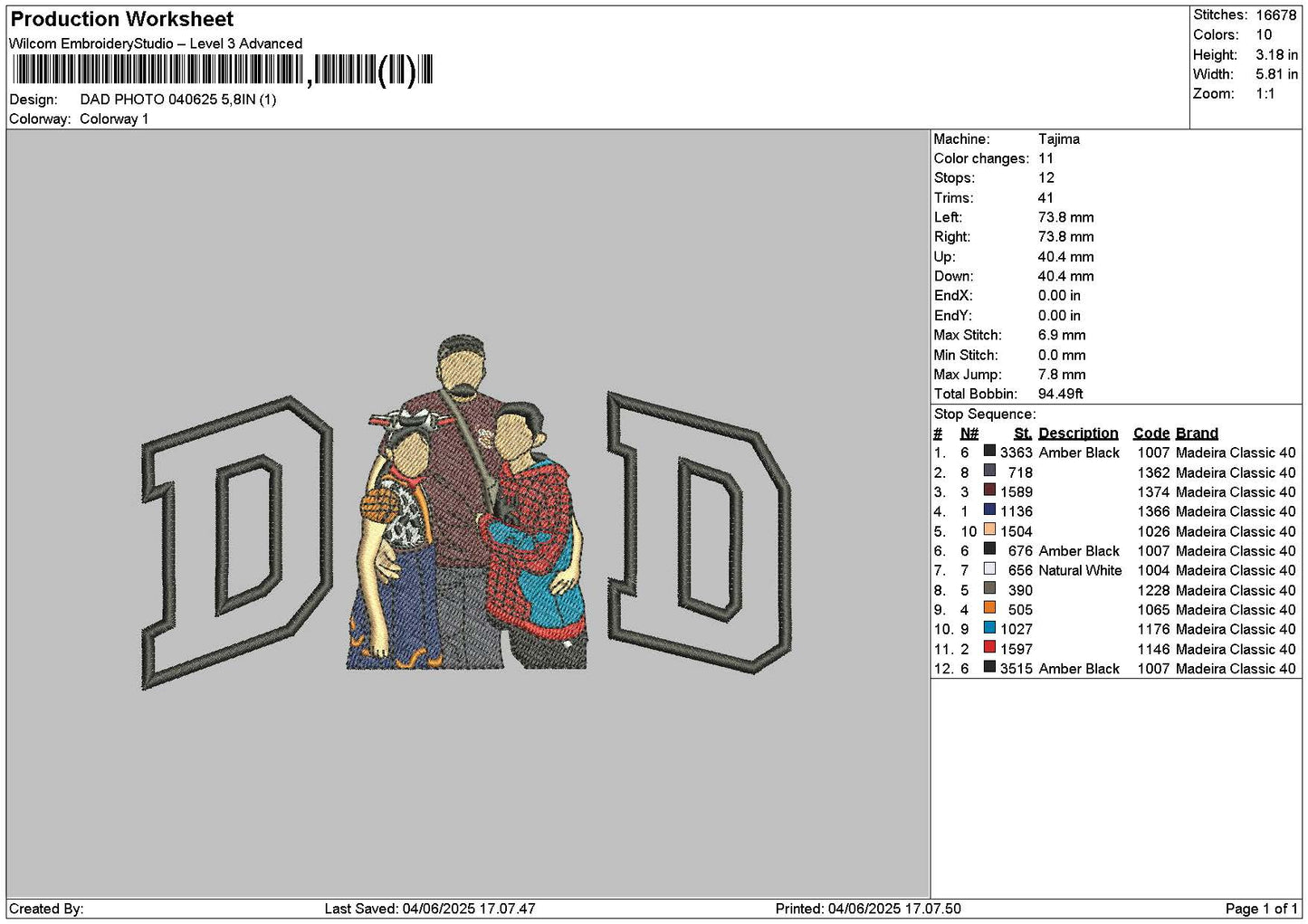Click the Natural White description

[1080, 571]
